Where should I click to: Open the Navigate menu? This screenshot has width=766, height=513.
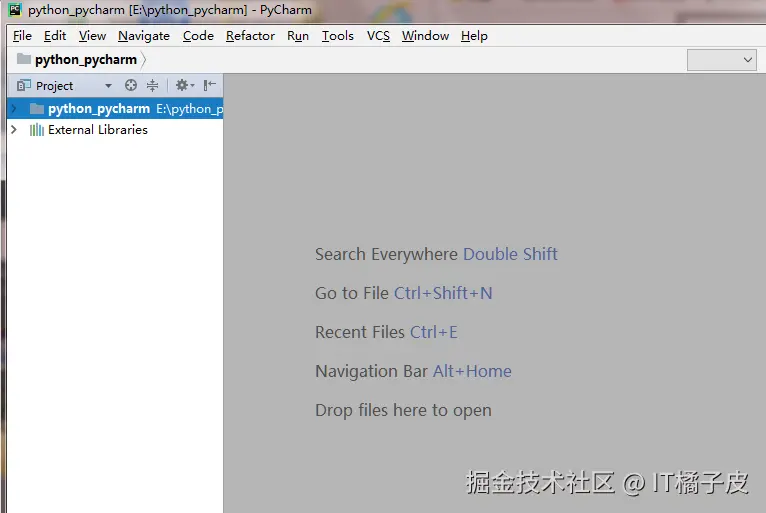[x=144, y=36]
